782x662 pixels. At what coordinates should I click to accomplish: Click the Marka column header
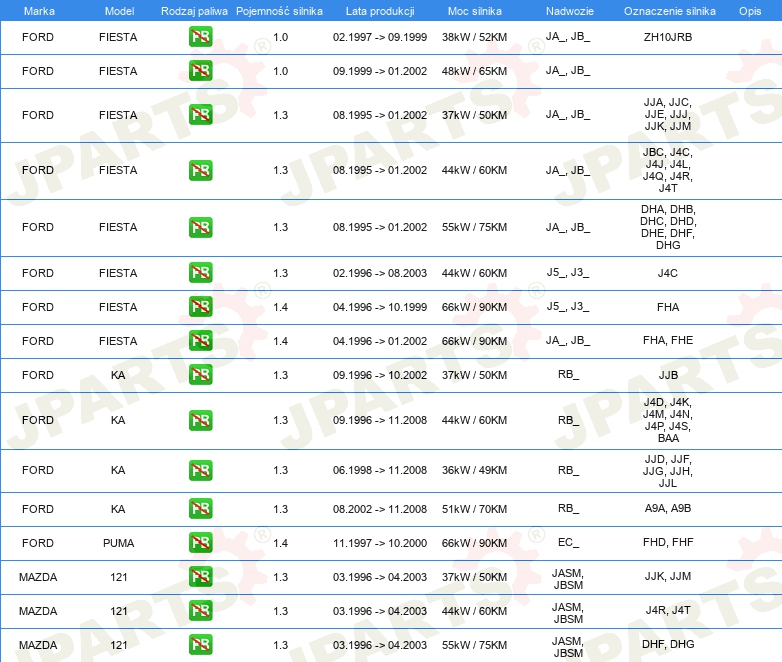39,11
